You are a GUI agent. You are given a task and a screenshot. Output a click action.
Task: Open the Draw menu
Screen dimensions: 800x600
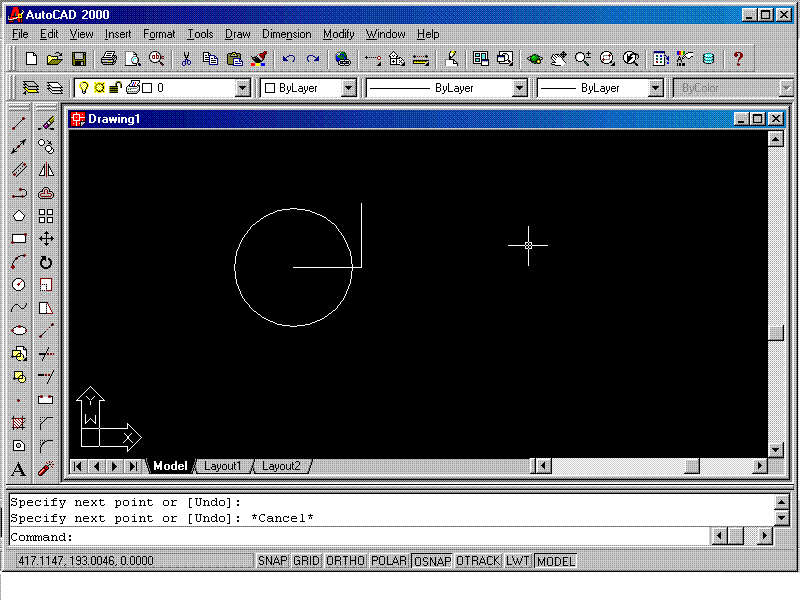238,34
